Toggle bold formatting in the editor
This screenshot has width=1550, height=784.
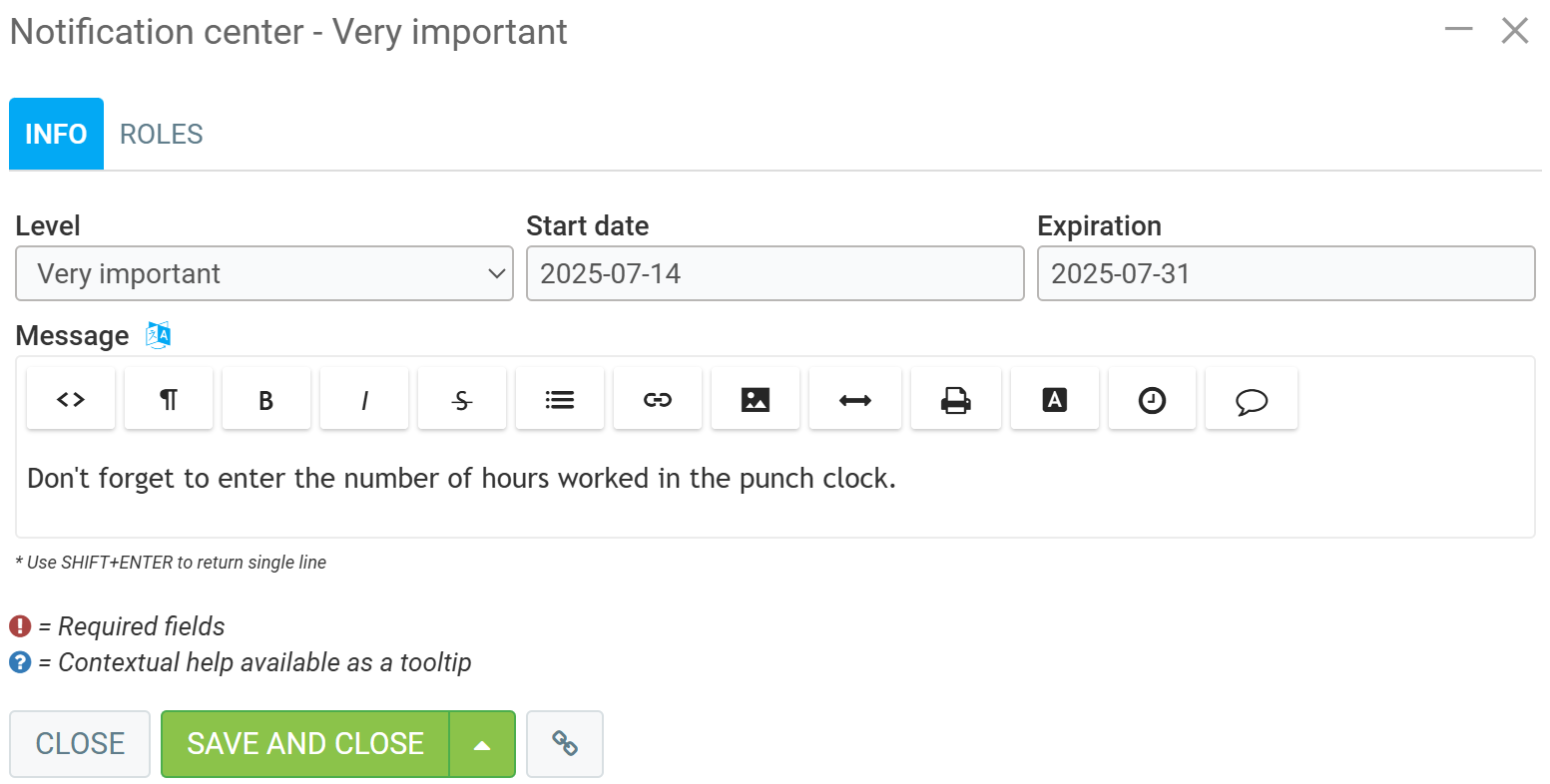coord(266,400)
